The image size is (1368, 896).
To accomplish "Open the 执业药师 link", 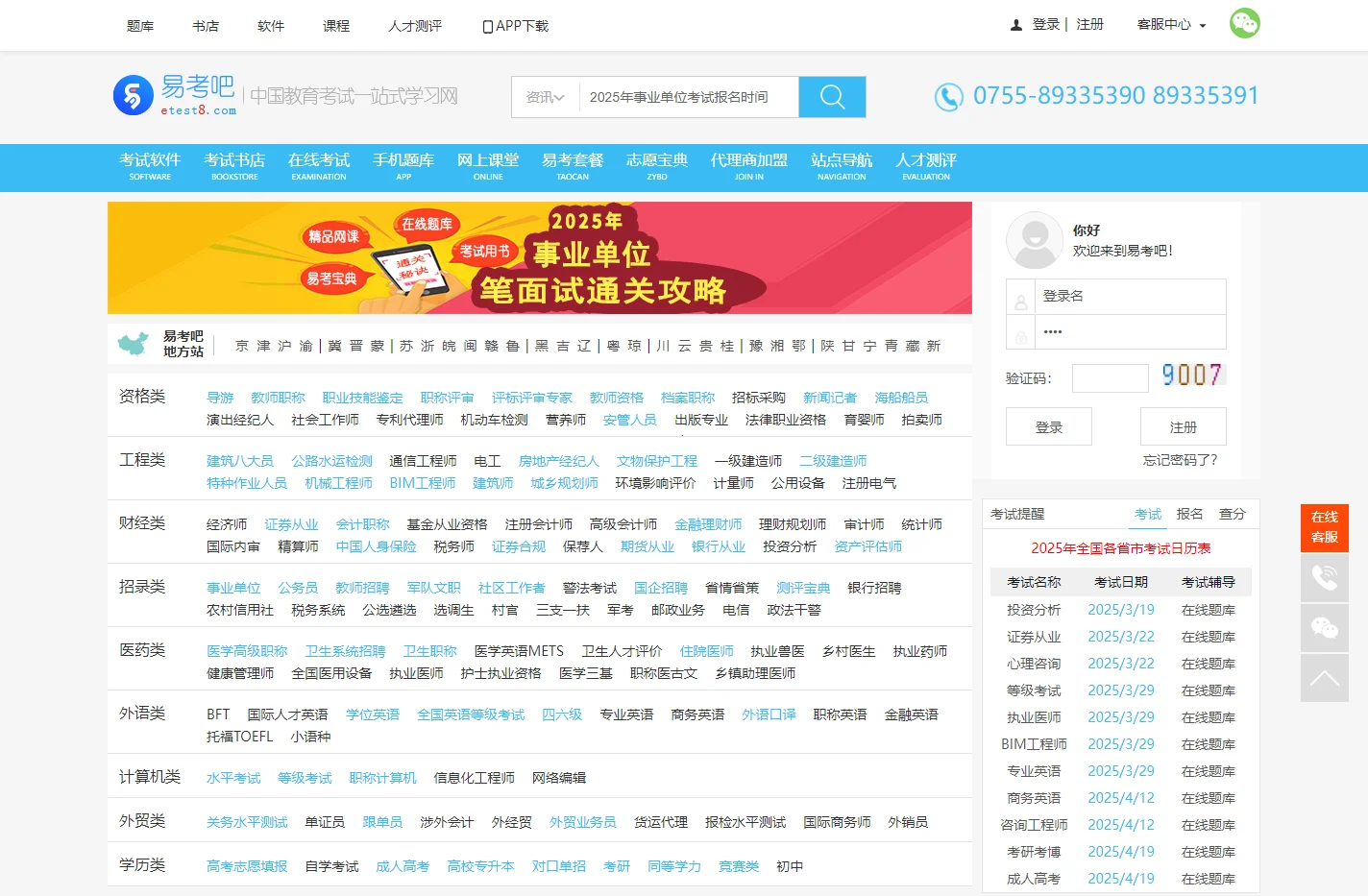I will pos(920,651).
